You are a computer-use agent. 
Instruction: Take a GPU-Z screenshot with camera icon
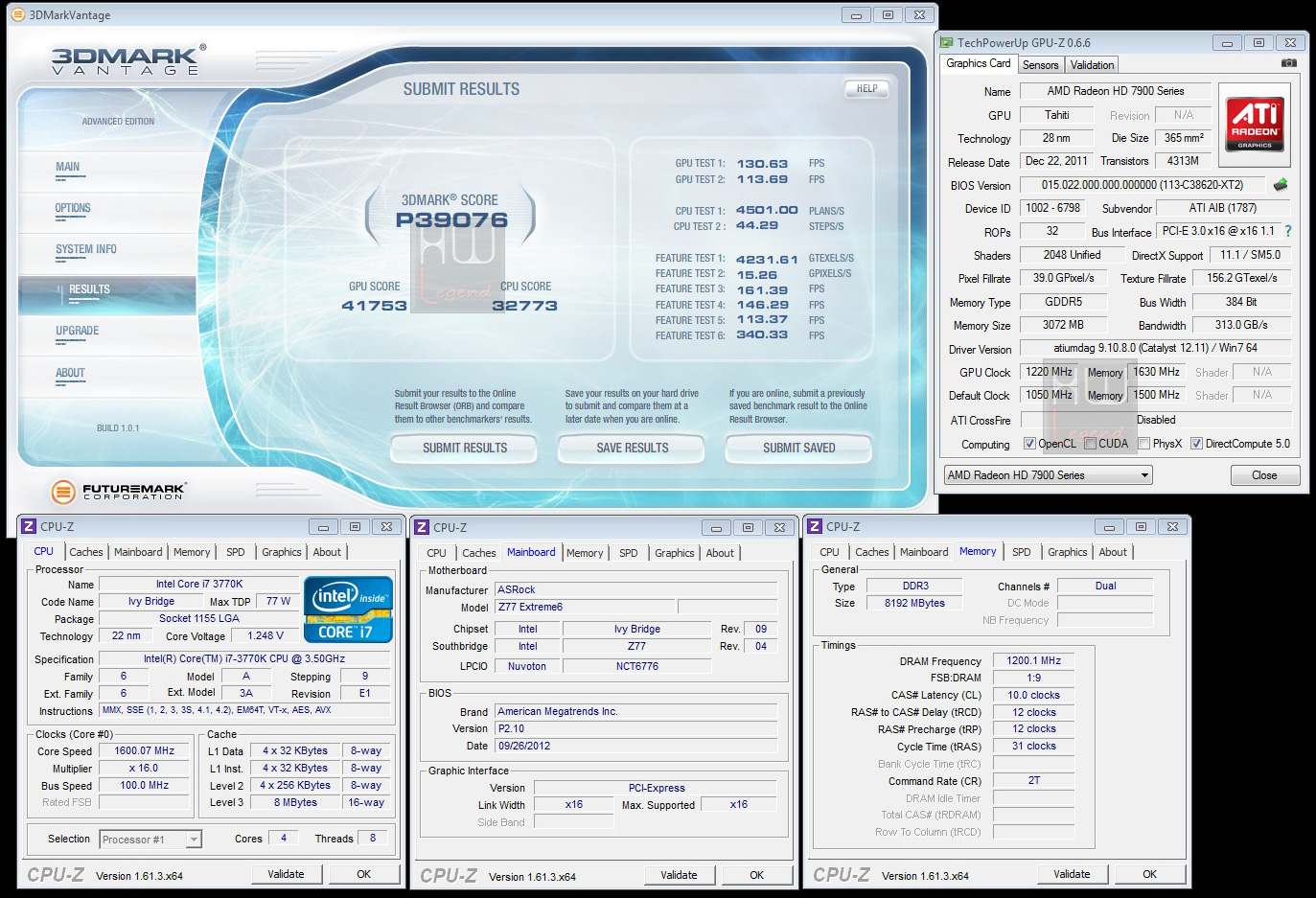(x=1289, y=63)
